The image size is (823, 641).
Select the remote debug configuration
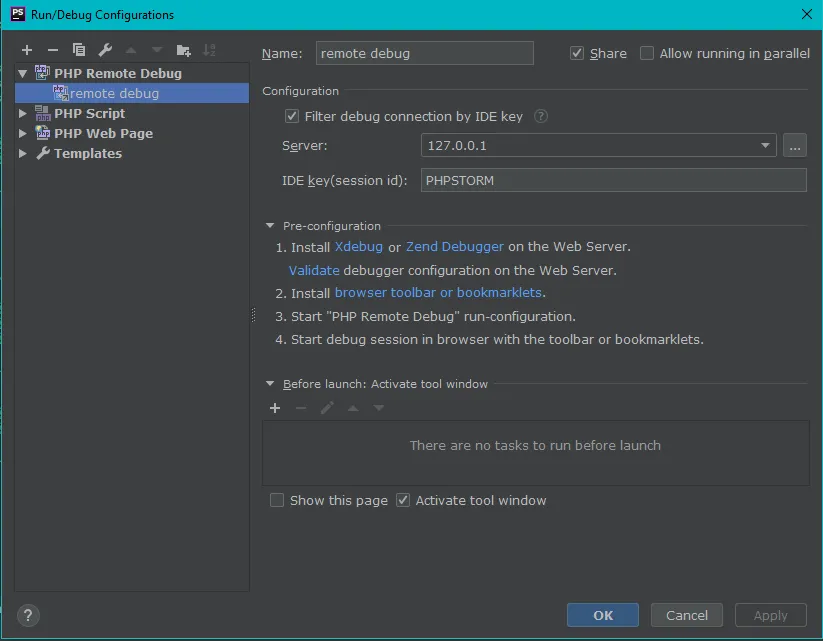[x=132, y=93]
